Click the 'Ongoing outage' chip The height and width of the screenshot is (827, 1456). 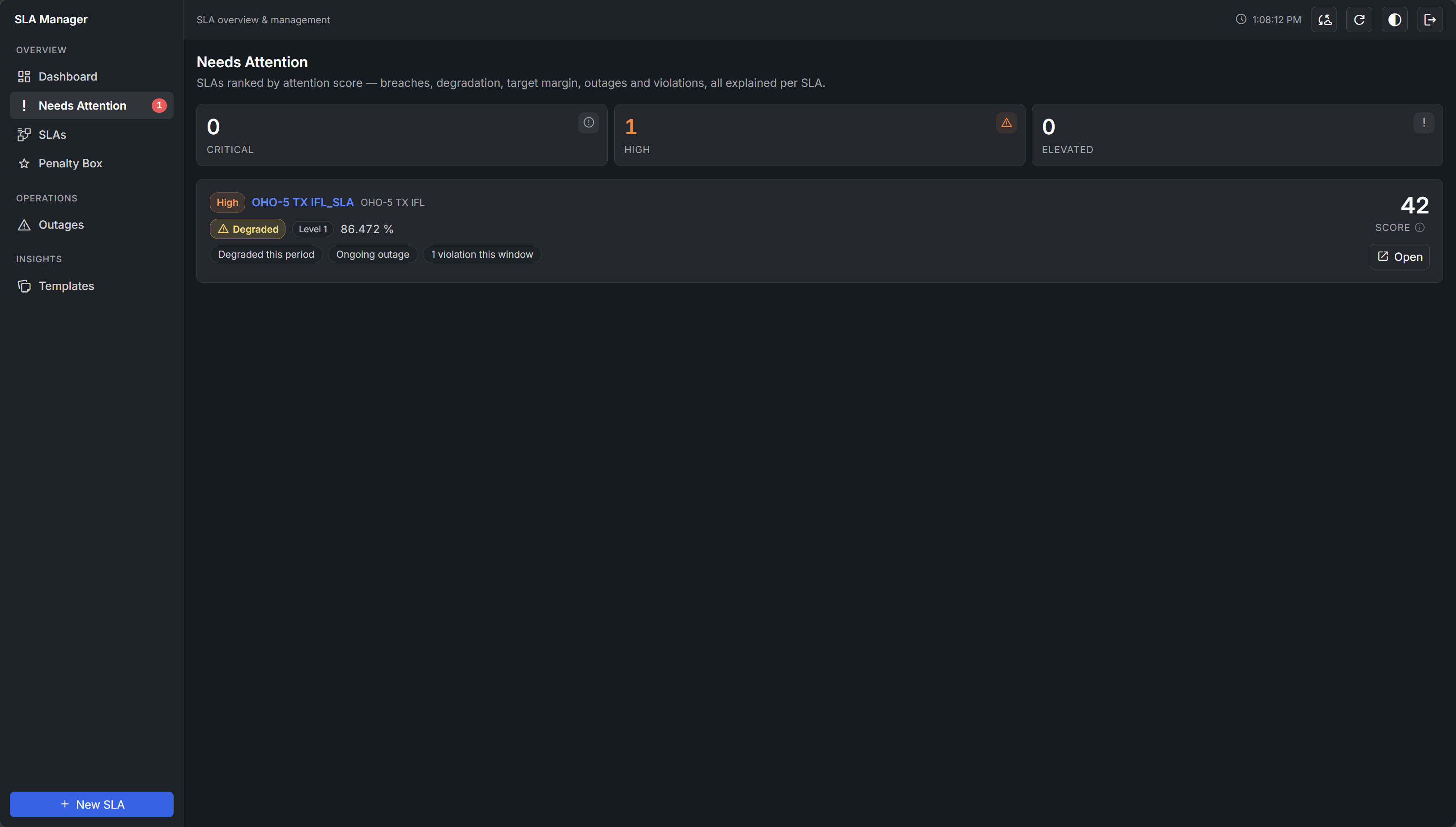point(373,255)
